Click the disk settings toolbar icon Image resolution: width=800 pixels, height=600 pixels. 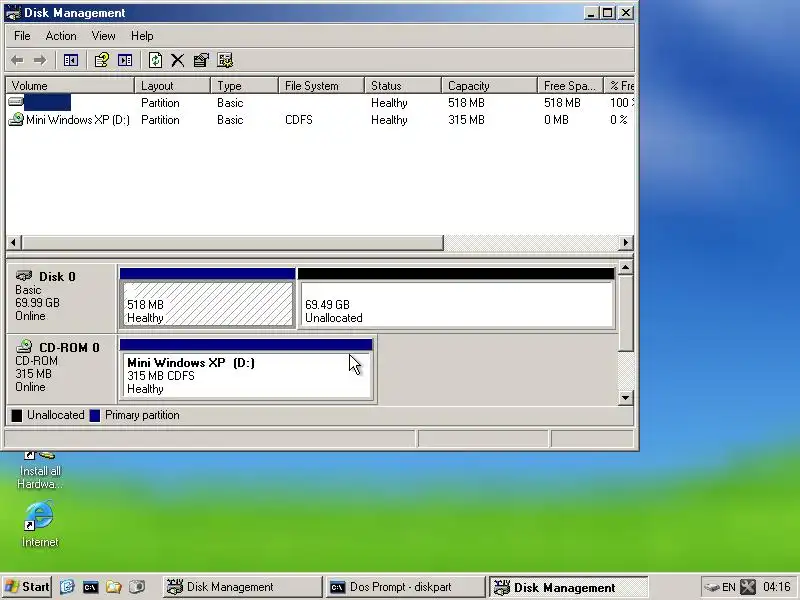click(225, 60)
